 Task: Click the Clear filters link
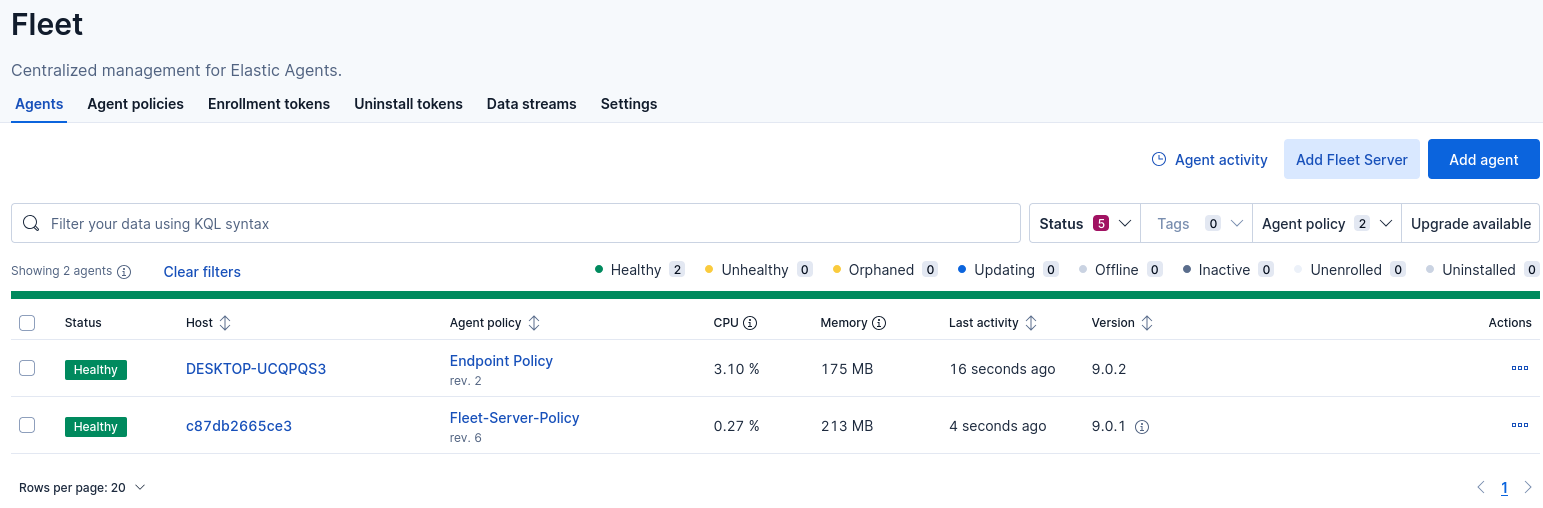(x=202, y=271)
